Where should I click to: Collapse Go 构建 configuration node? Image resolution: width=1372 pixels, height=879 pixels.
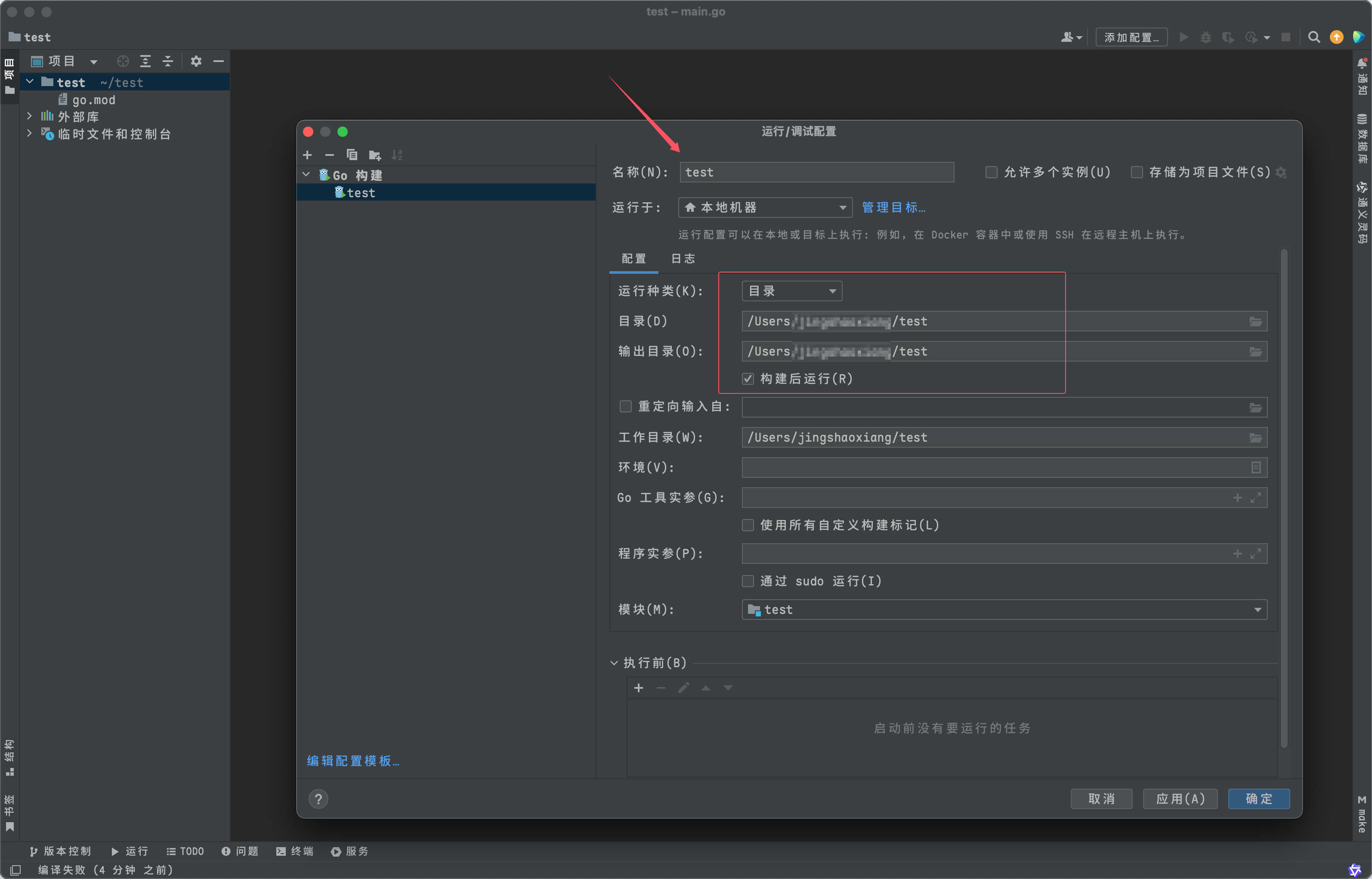(306, 175)
